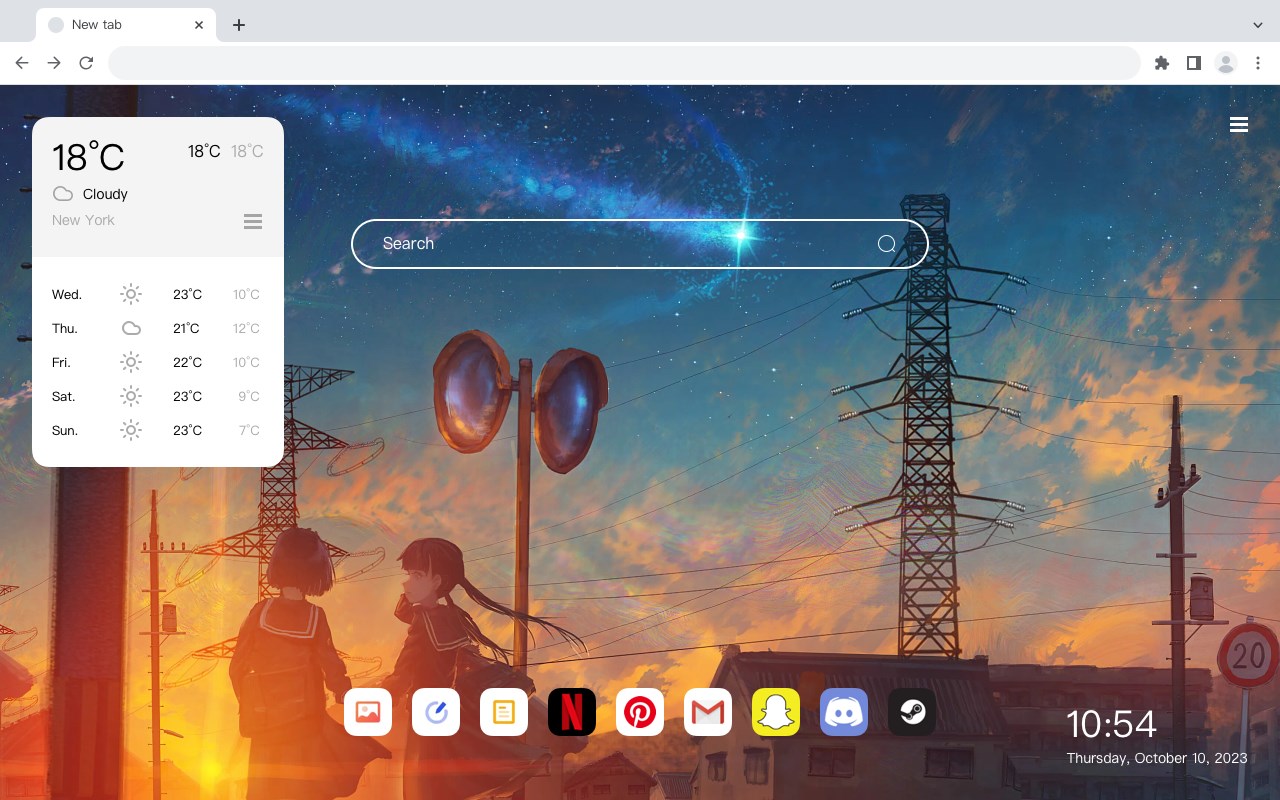Open the blue task-check shortcut icon
The height and width of the screenshot is (800, 1280).
point(436,712)
